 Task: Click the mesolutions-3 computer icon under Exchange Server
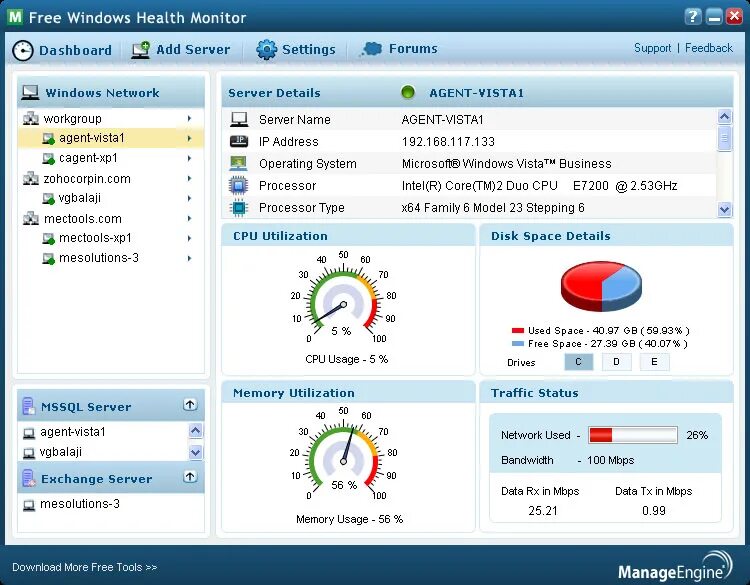point(29,505)
